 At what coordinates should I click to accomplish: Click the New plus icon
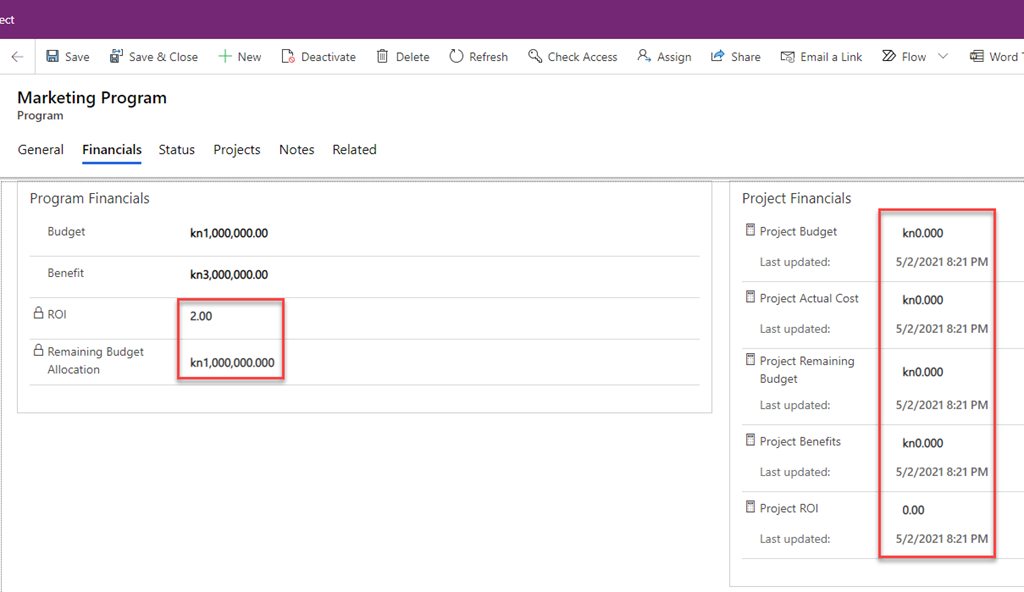[225, 57]
